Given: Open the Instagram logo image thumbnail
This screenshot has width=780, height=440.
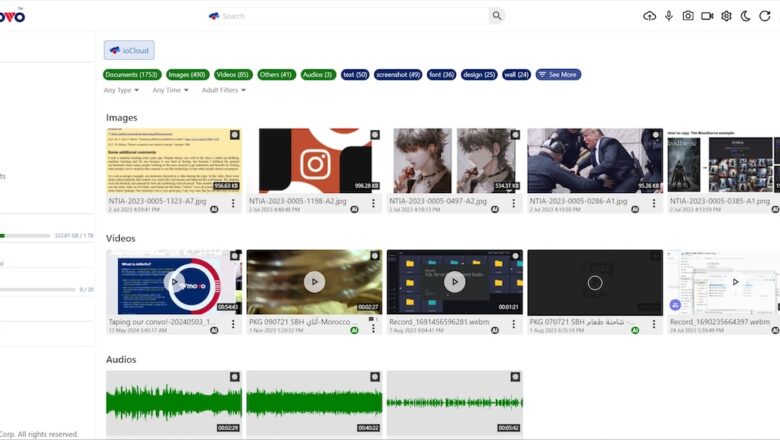Looking at the screenshot, I should click(x=314, y=161).
